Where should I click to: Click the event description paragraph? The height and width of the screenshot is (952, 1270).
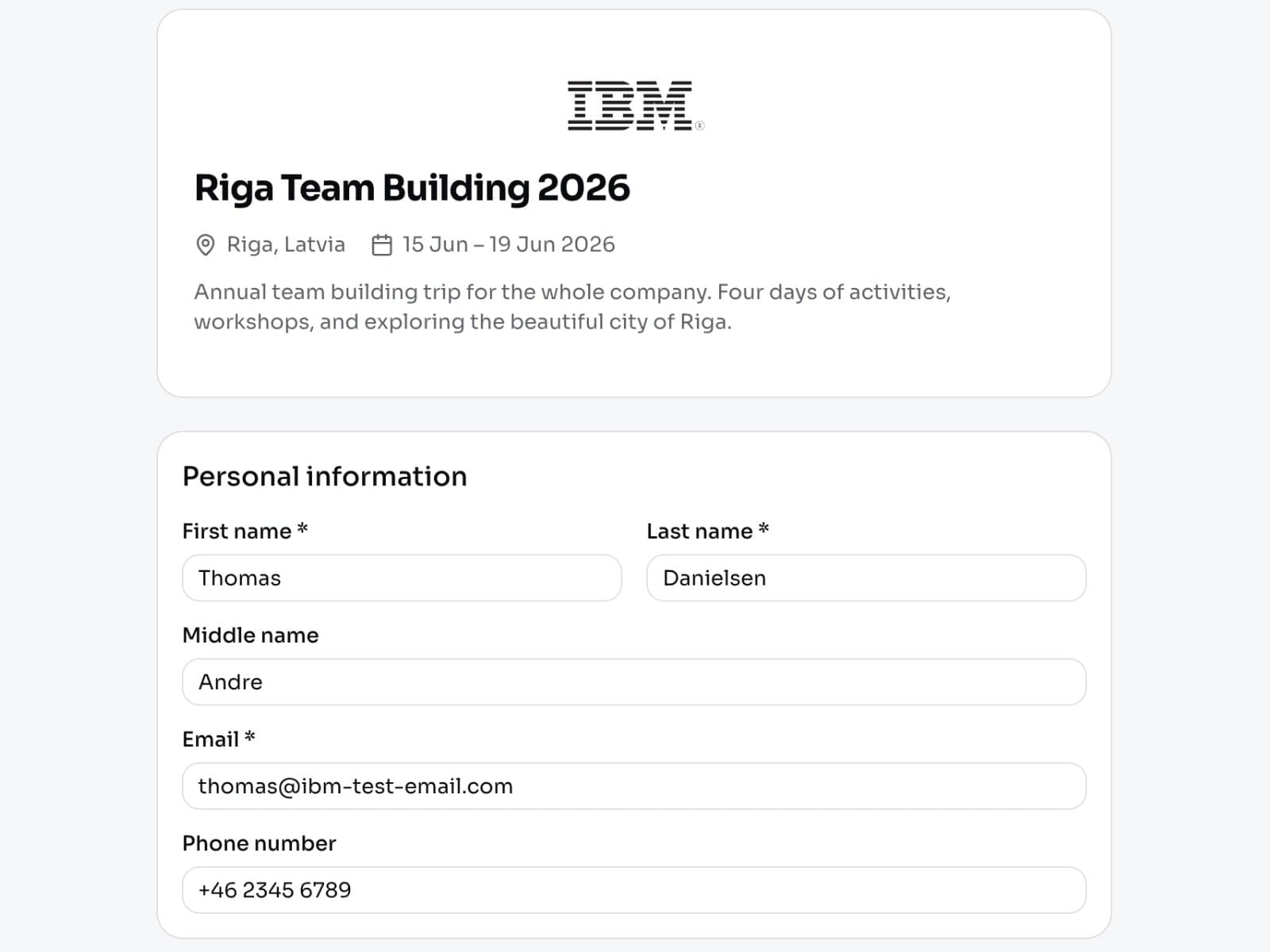tap(571, 307)
